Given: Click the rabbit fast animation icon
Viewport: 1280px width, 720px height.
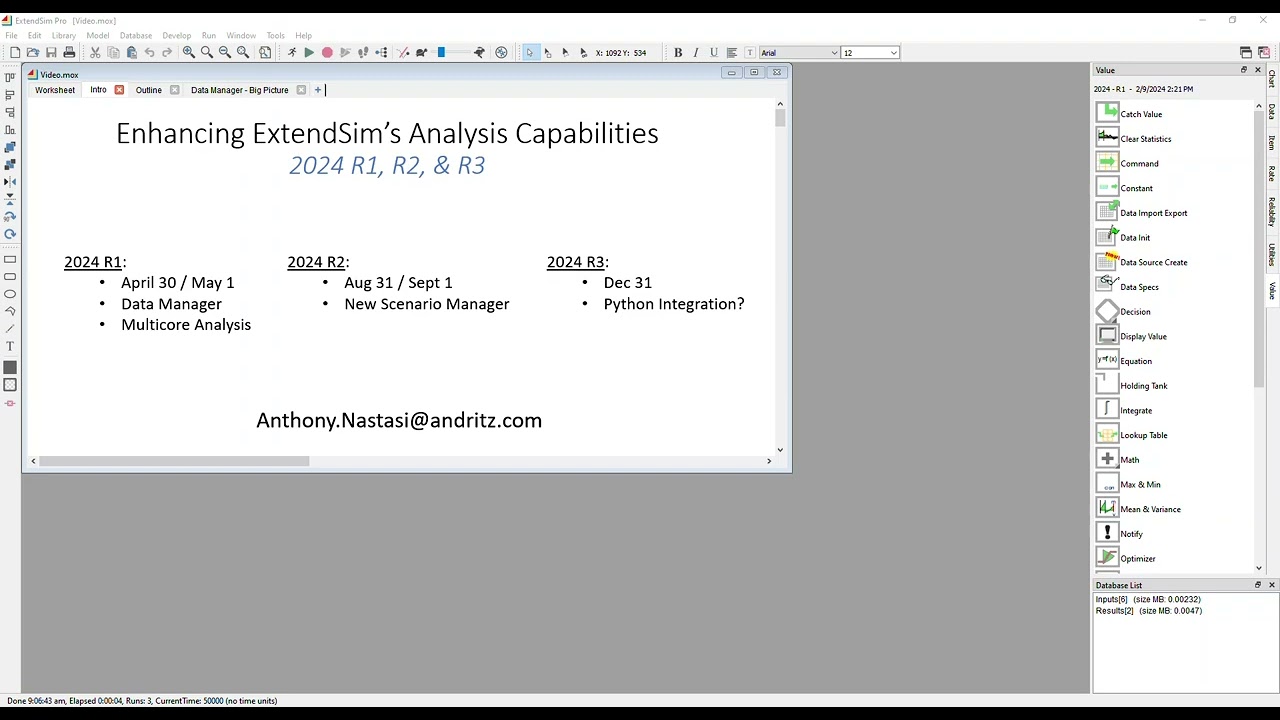Looking at the screenshot, I should point(479,52).
